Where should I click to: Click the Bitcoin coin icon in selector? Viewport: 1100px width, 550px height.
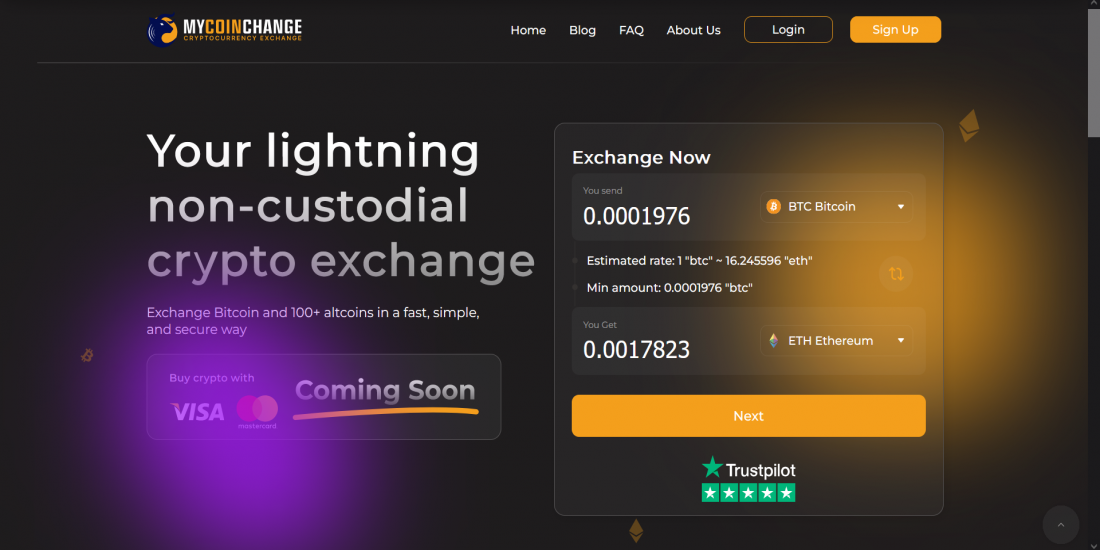pos(774,207)
